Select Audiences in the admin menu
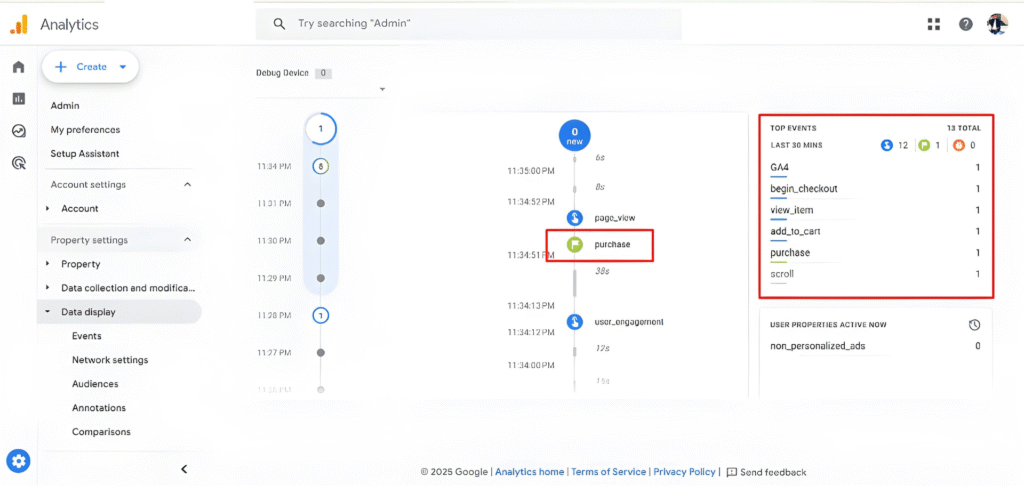 [95, 384]
